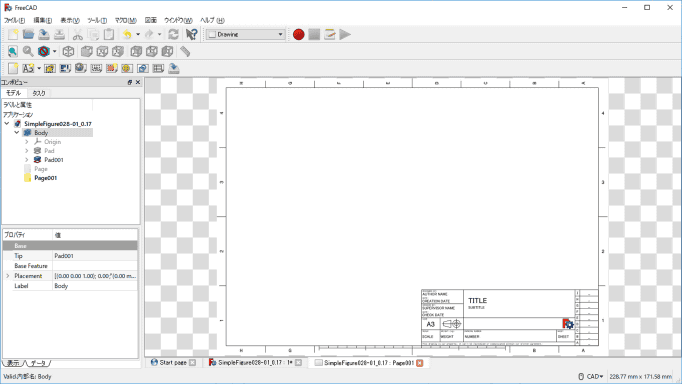
Task: Undo the last action
Action: [127, 34]
